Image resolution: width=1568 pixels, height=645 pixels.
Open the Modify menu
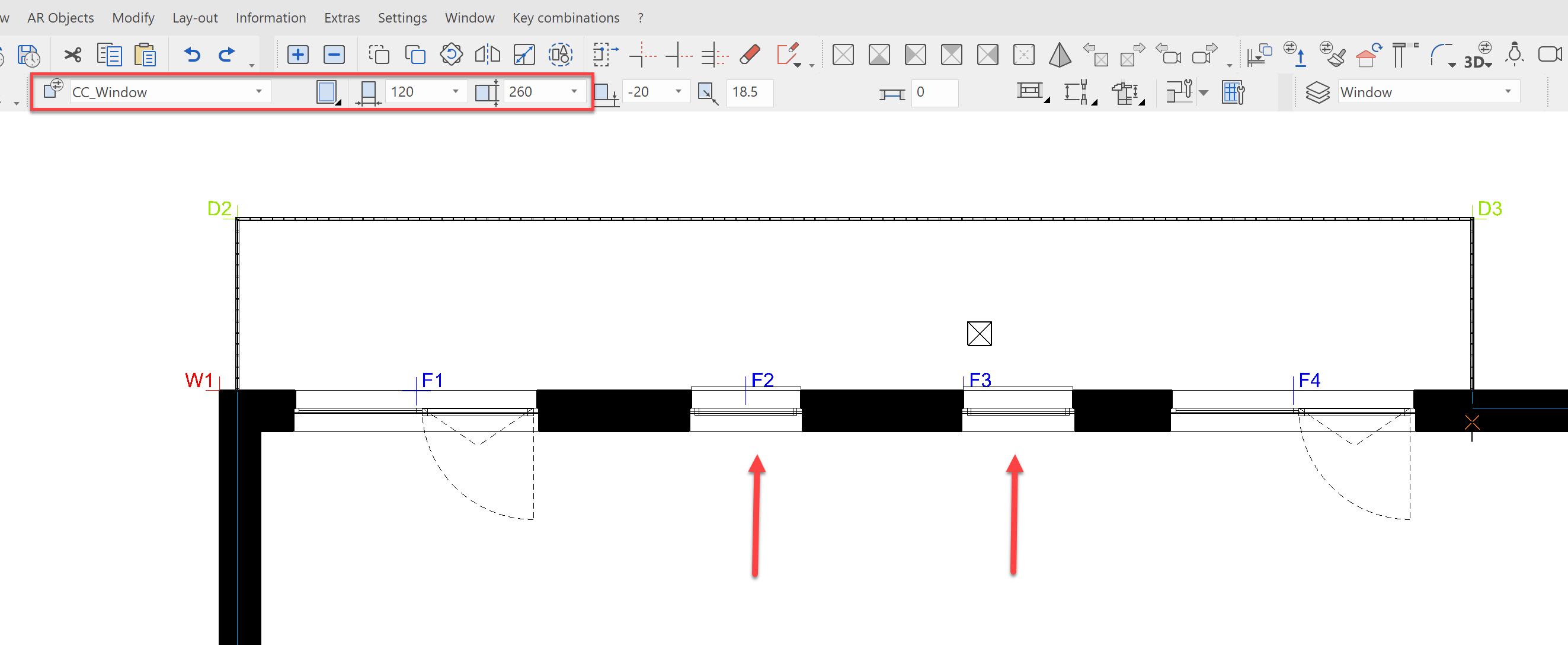coord(133,18)
